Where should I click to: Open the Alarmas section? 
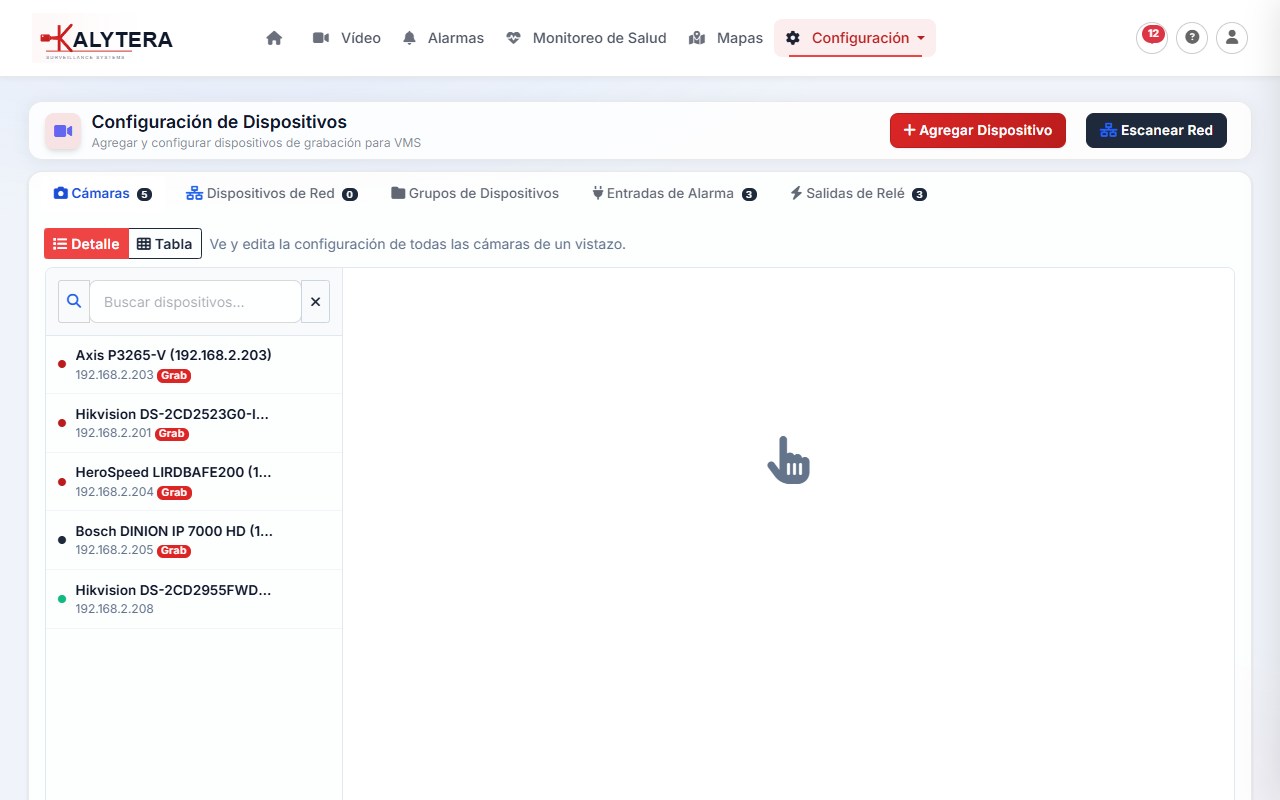pyautogui.click(x=443, y=38)
